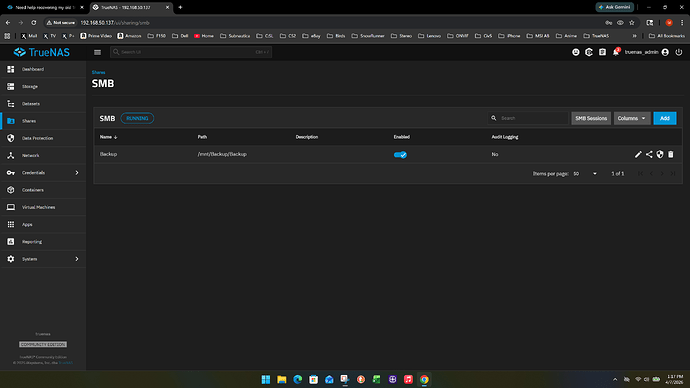Focus the Search UI field
690x388 pixels.
click(191, 52)
